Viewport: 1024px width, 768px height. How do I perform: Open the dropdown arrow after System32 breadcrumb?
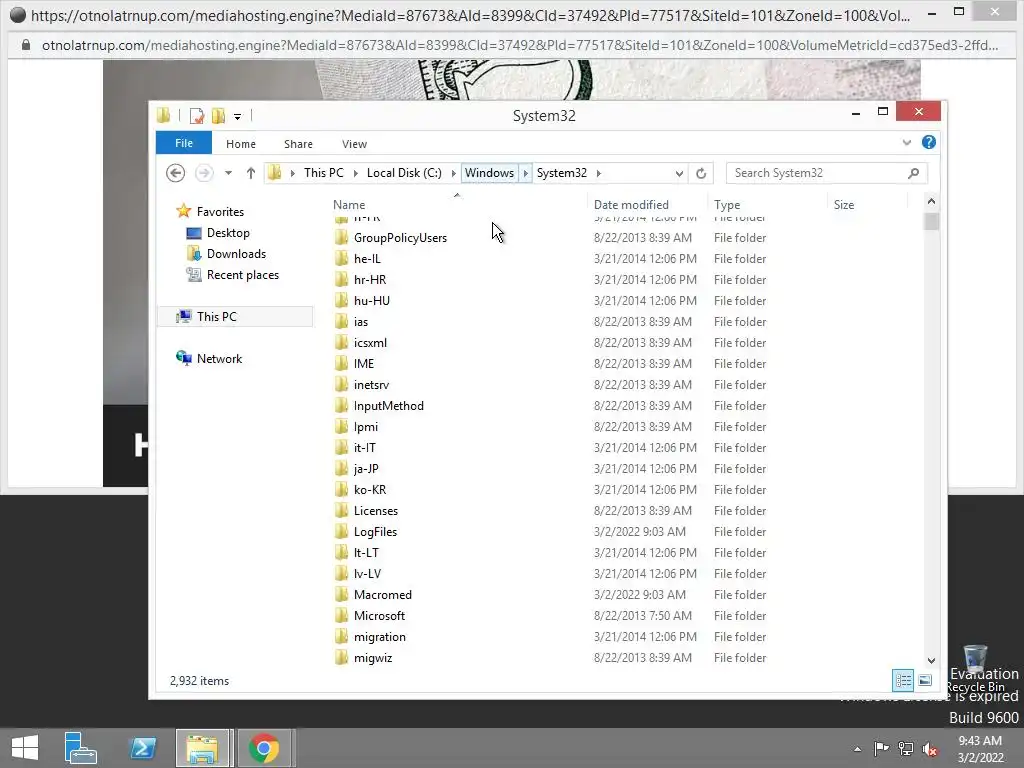[x=599, y=173]
